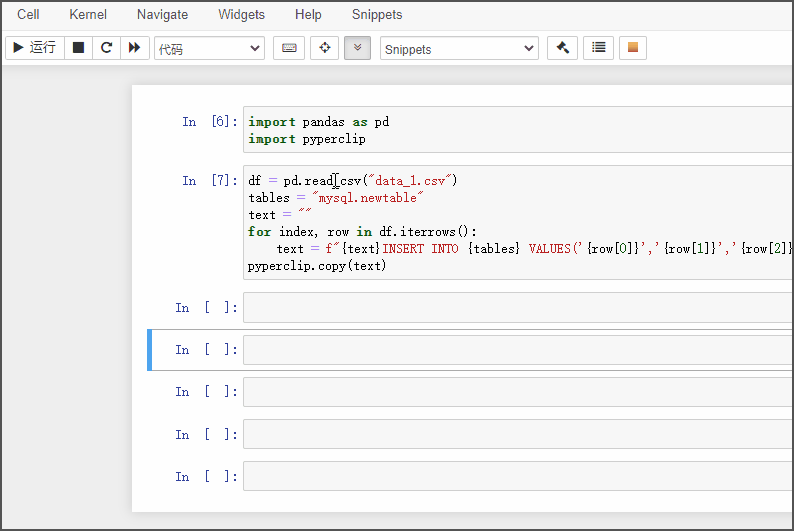This screenshot has height=531, width=794.
Task: Focus the third empty code cell
Action: pyautogui.click(x=518, y=392)
